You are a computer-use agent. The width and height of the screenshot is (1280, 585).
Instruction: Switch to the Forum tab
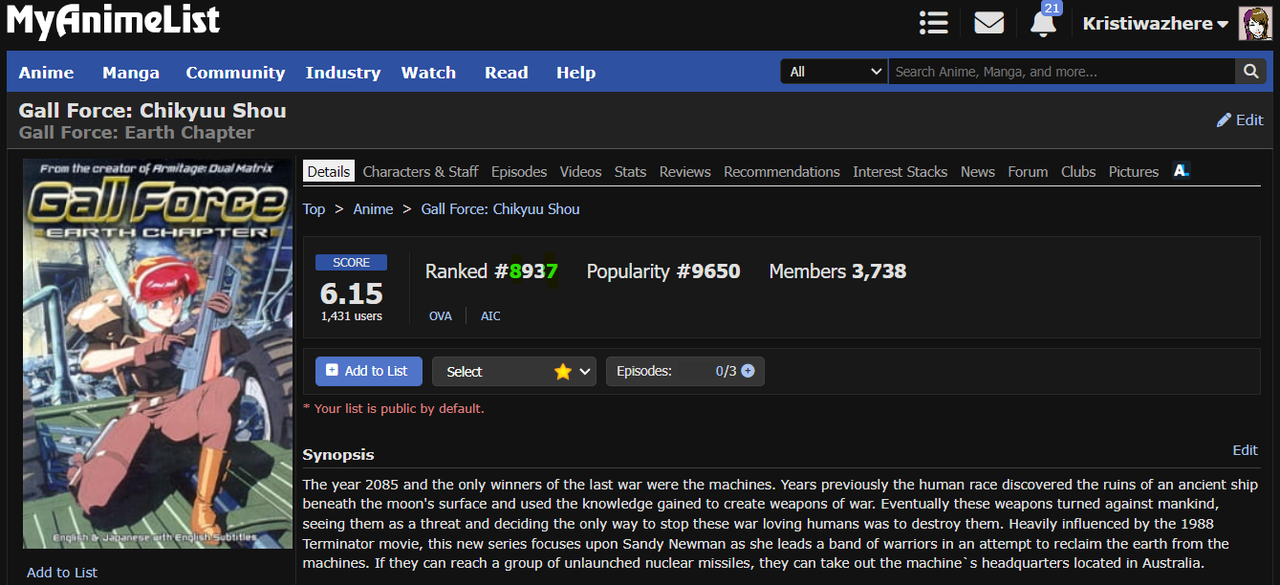pyautogui.click(x=1028, y=171)
